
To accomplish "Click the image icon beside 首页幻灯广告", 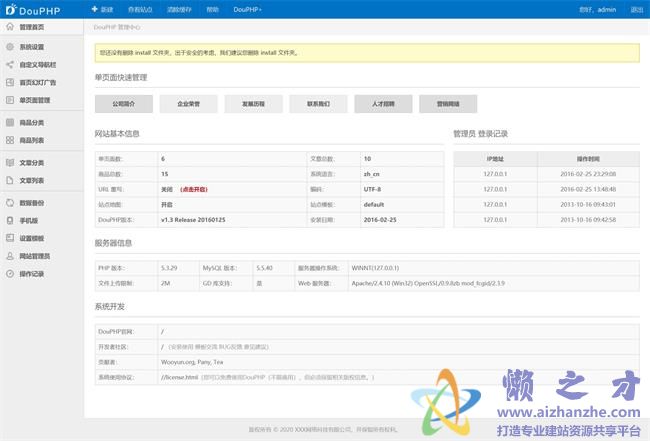I will (10, 83).
